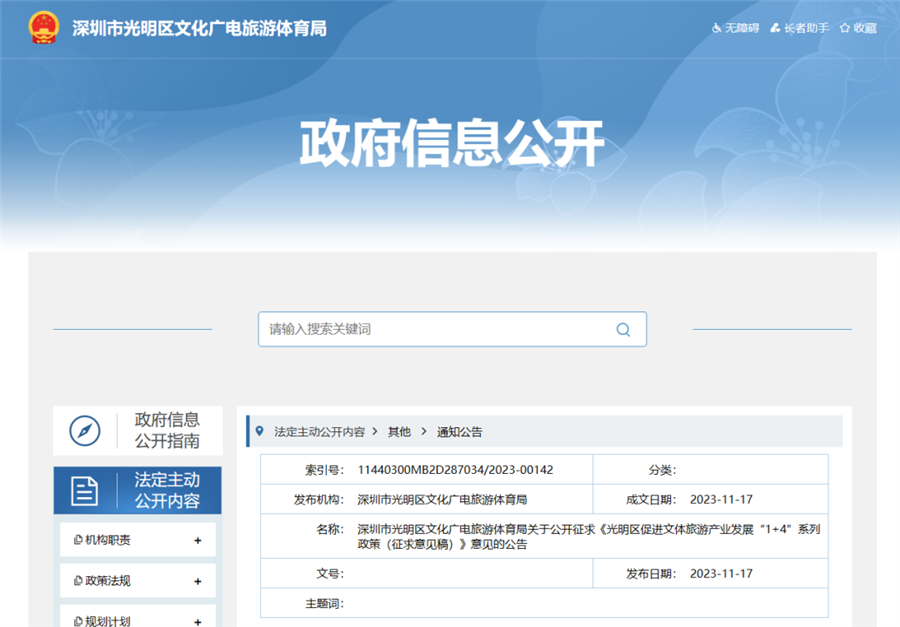
Task: Open the 长者助手 elder assistant
Action: 800,28
